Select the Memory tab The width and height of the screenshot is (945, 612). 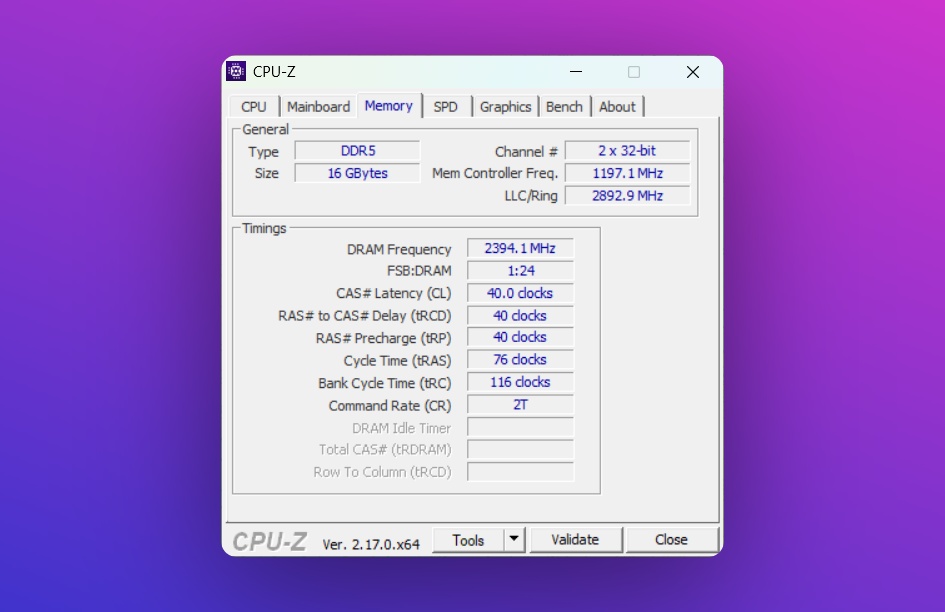pyautogui.click(x=388, y=106)
